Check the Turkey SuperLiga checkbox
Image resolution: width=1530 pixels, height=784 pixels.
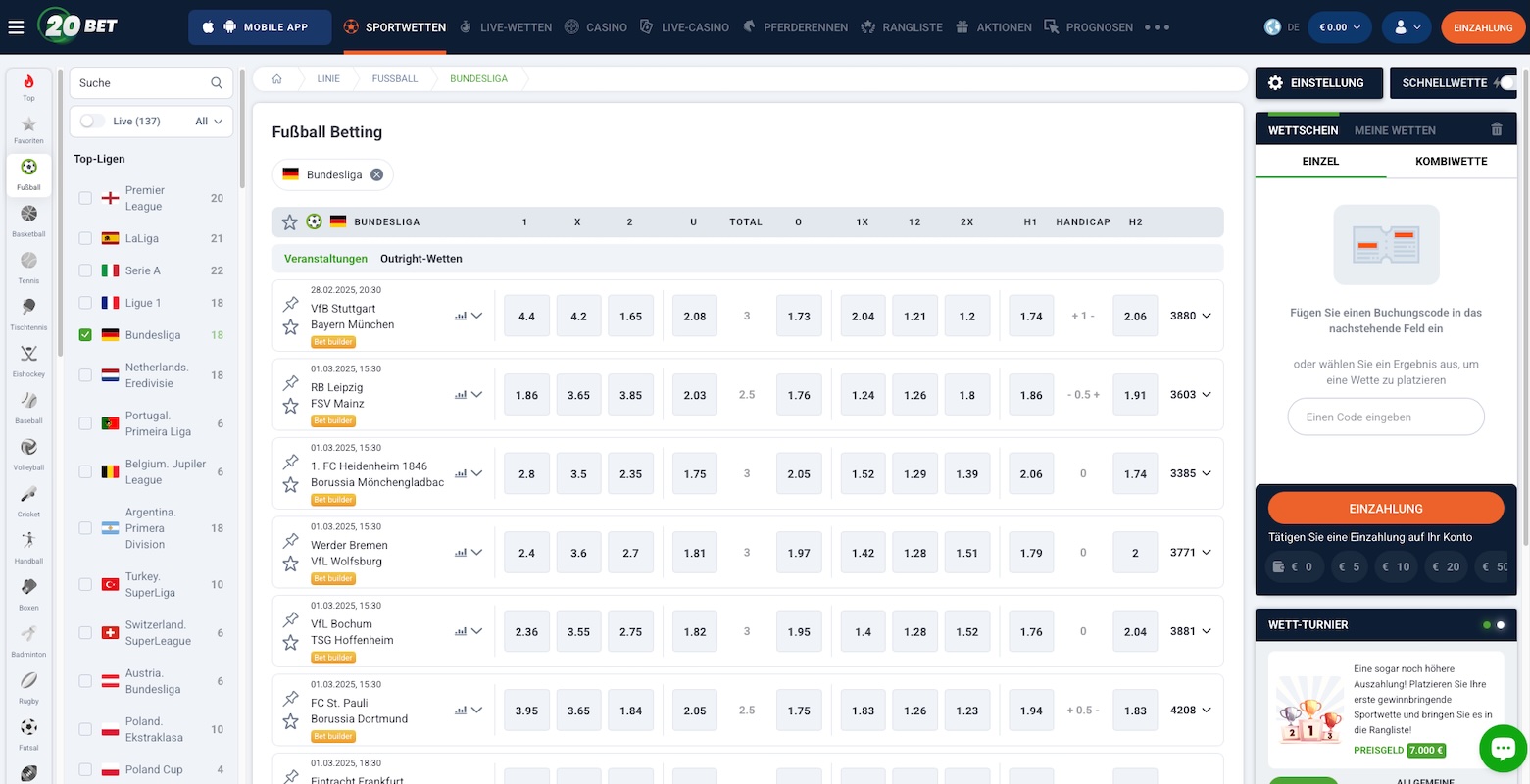pyautogui.click(x=85, y=585)
